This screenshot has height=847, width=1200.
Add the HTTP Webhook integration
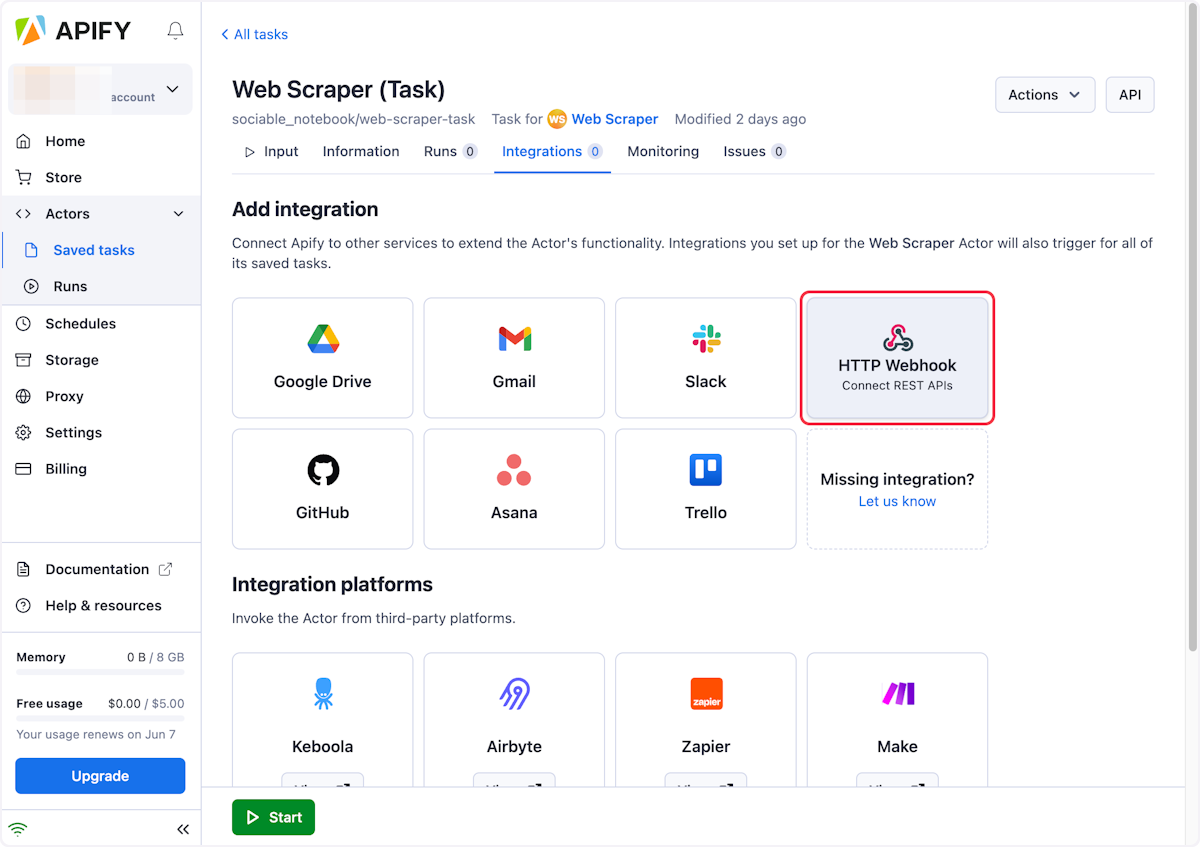(x=897, y=358)
